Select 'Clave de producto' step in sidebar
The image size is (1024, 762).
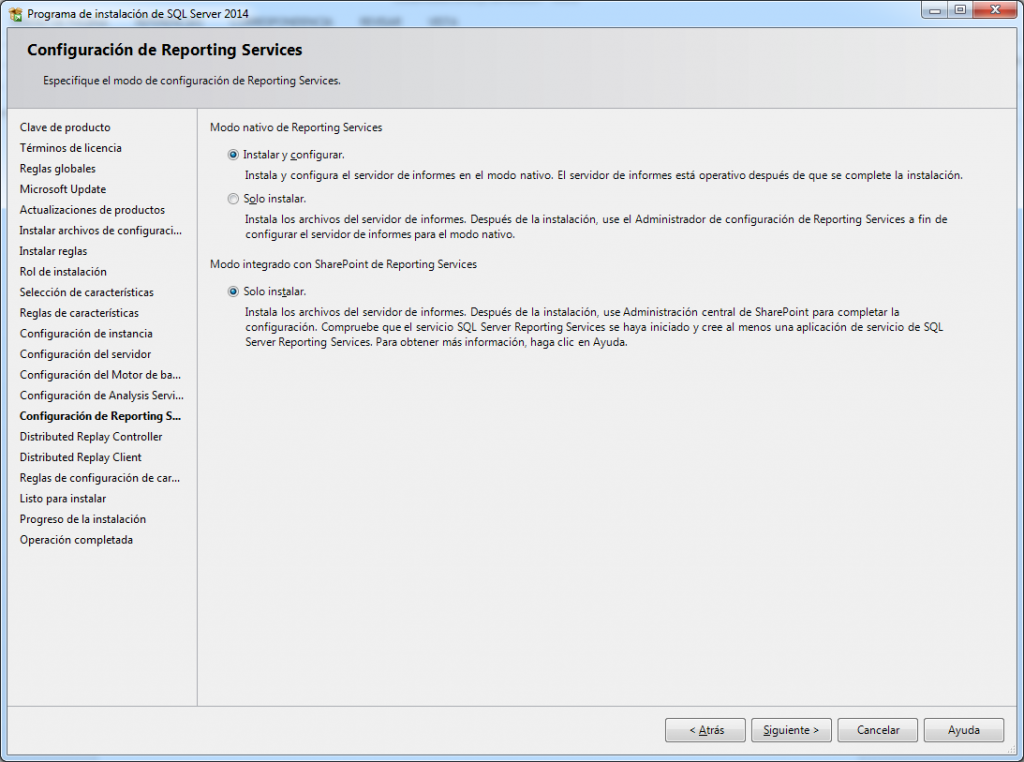pos(65,127)
